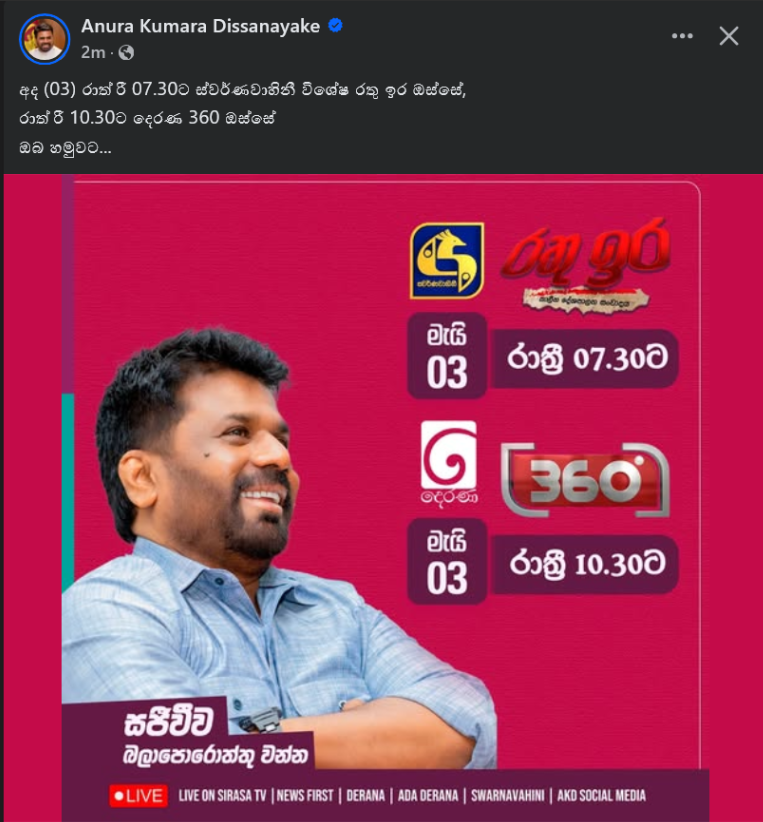Click the blue verified badge icon
This screenshot has width=763, height=822.
(x=336, y=25)
